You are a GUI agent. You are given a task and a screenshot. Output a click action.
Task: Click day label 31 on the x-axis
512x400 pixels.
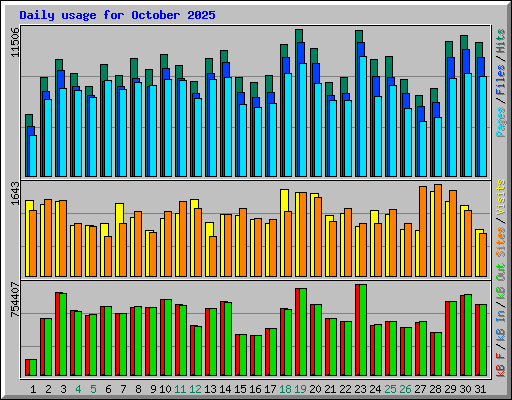480,389
